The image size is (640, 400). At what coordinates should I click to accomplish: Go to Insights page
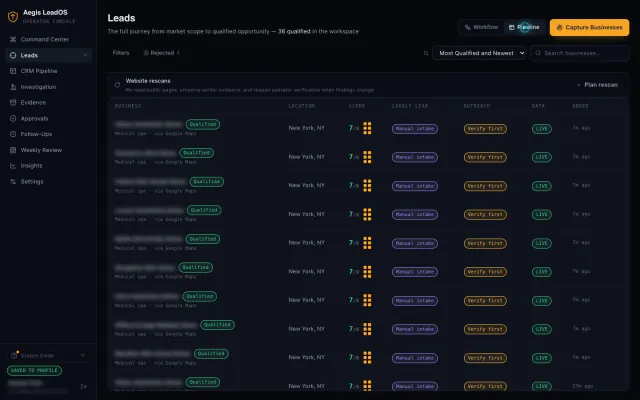pos(49,166)
